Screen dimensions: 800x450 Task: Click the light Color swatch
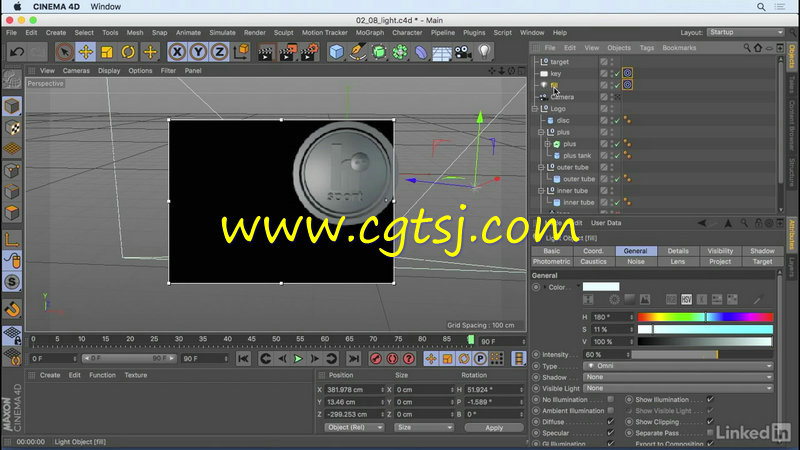pos(601,287)
